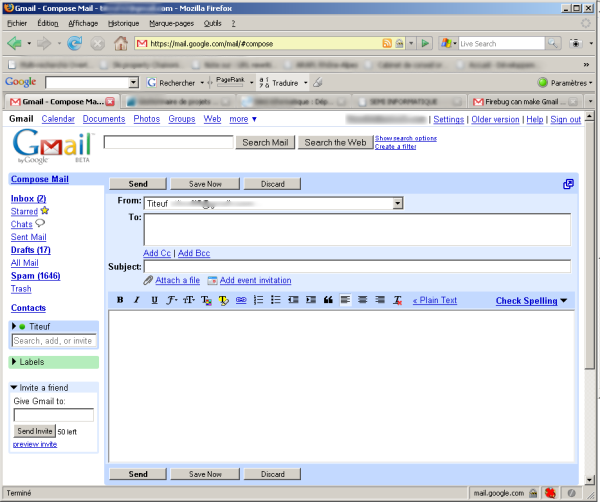Decrease indent of the text

tap(293, 300)
